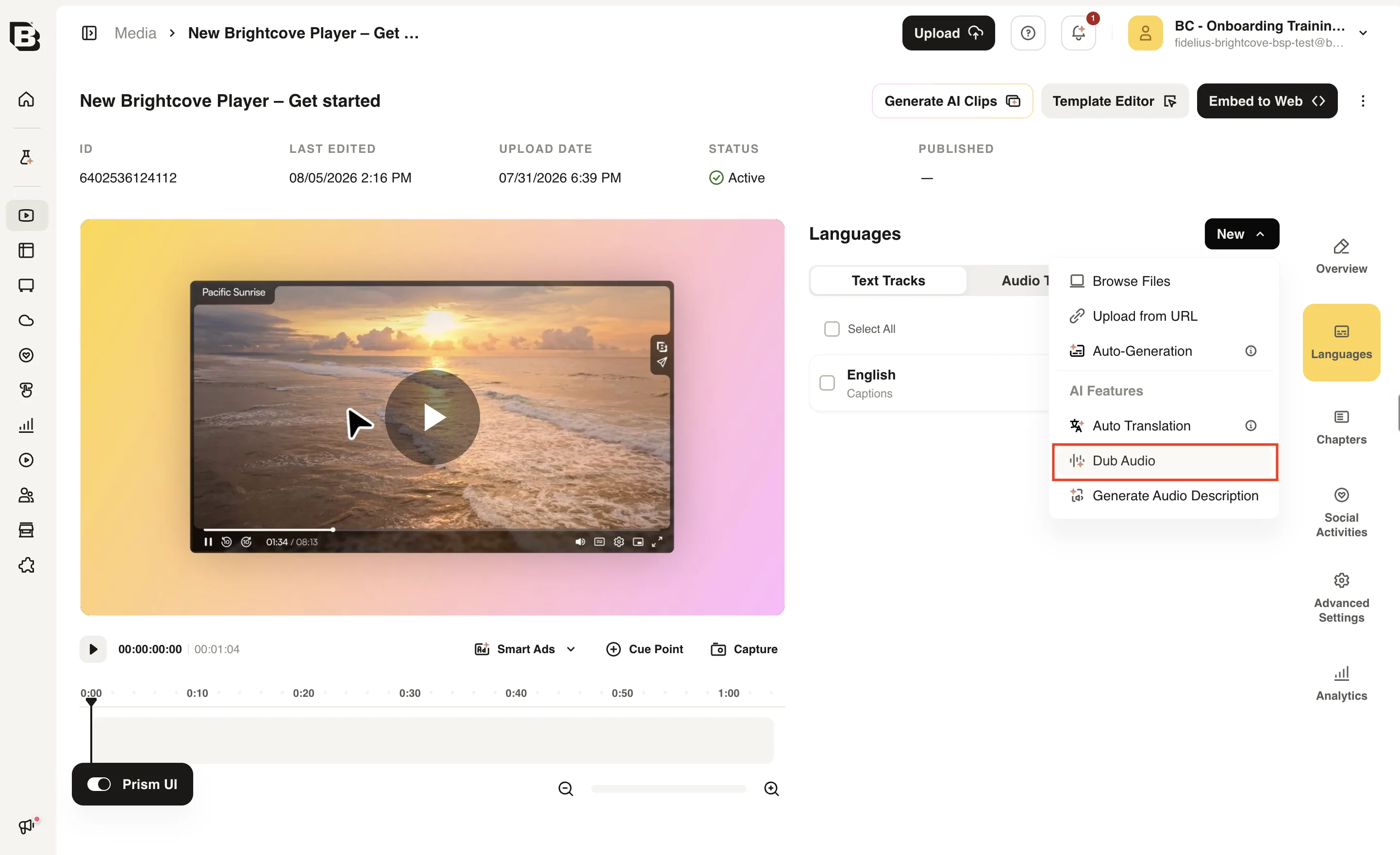
Task: Check the English Captions checkbox
Action: pyautogui.click(x=827, y=383)
